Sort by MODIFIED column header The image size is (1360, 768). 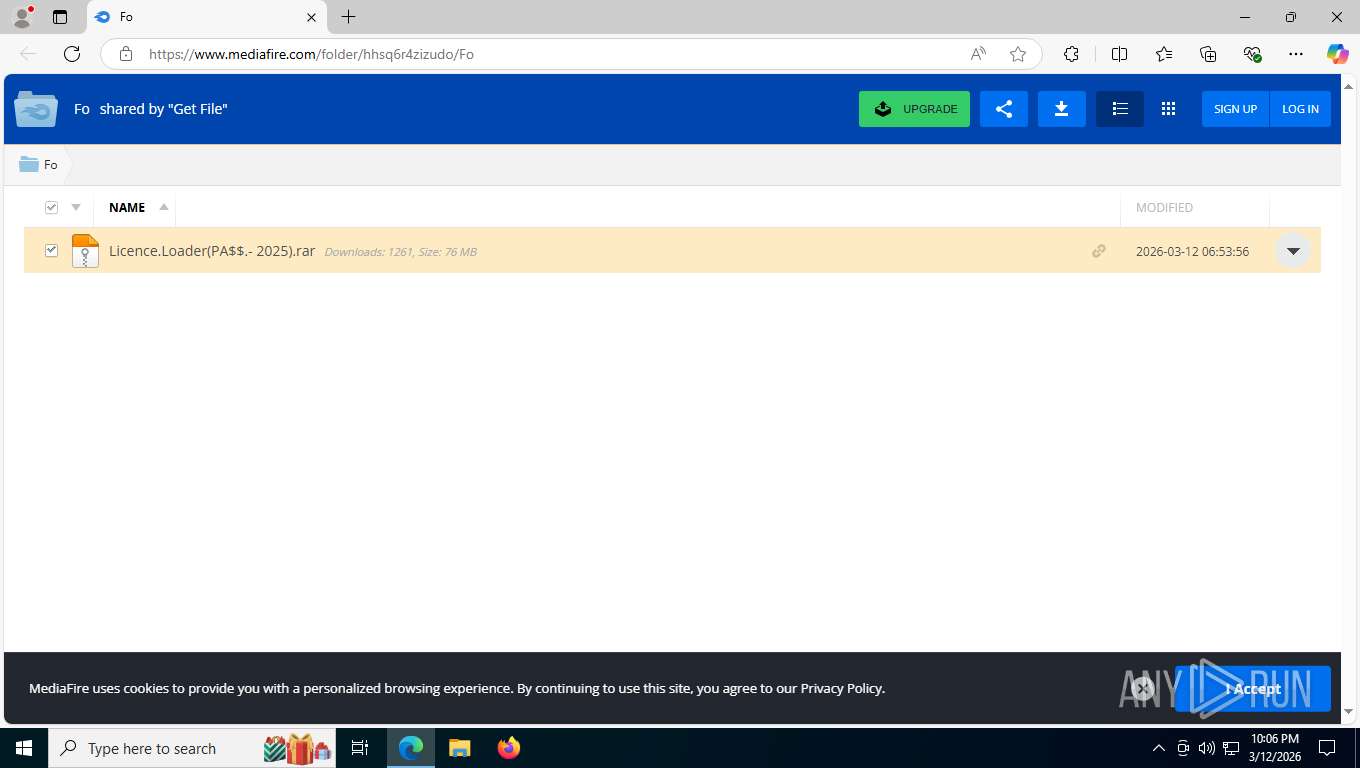pos(1164,207)
